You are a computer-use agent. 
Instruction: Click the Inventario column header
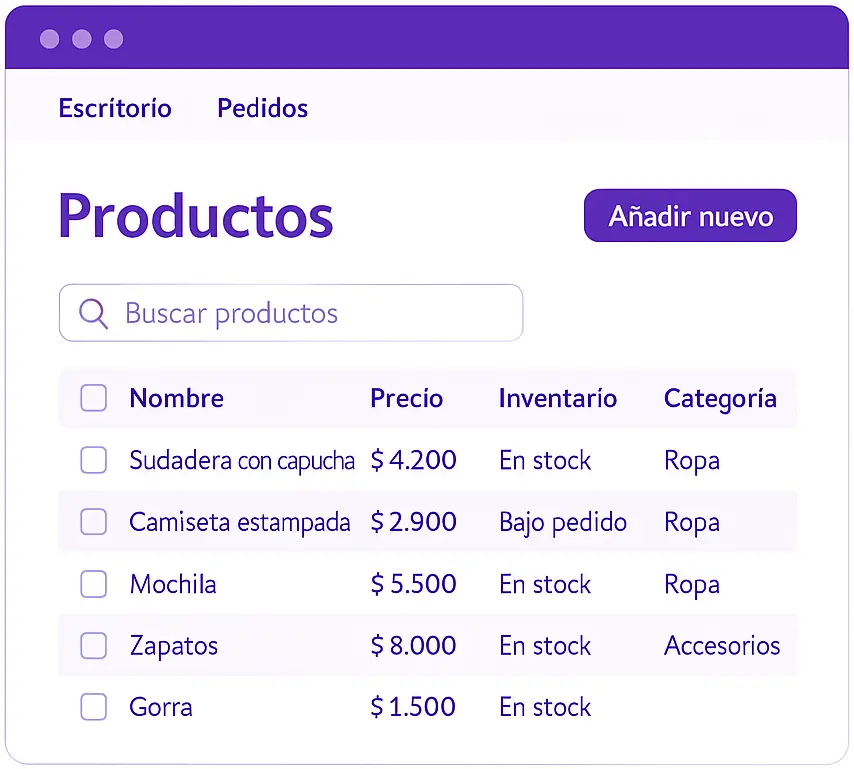[557, 398]
